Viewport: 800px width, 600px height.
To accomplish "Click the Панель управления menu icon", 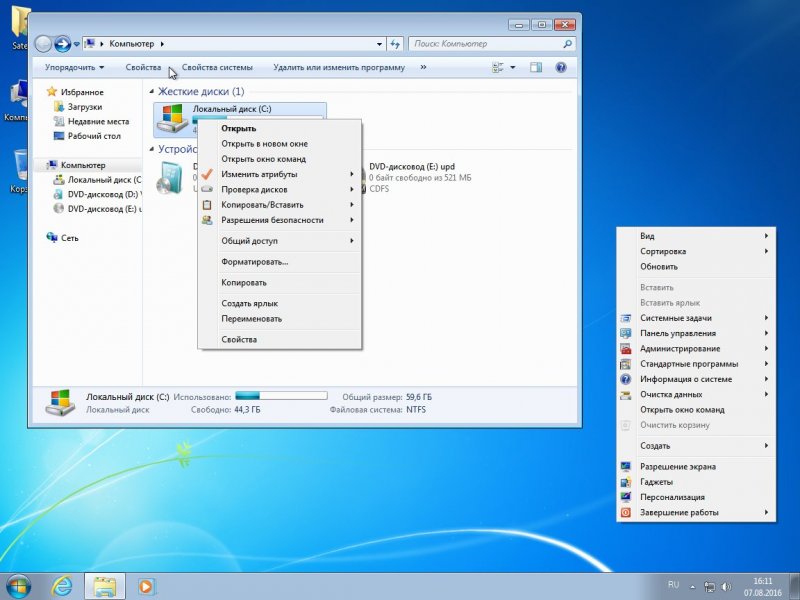I will click(626, 333).
